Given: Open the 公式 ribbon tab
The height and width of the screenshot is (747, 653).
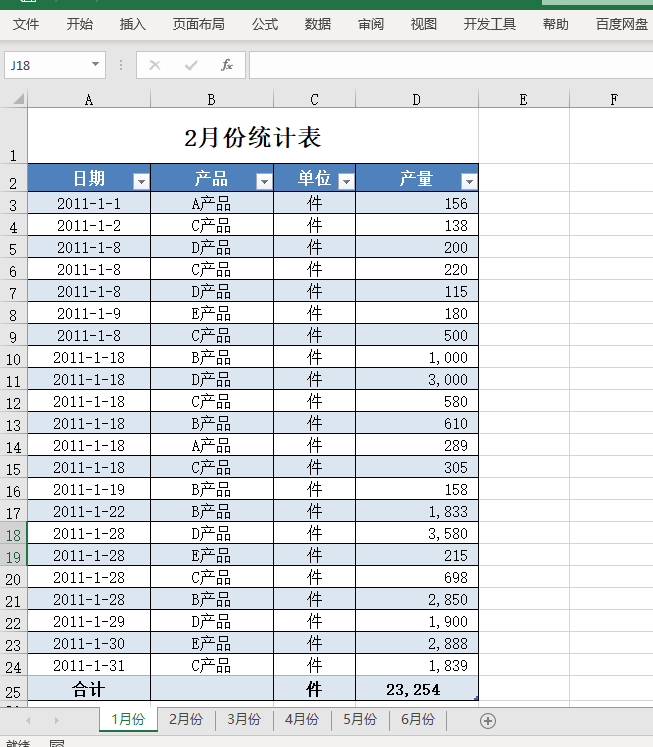Looking at the screenshot, I should pos(265,24).
